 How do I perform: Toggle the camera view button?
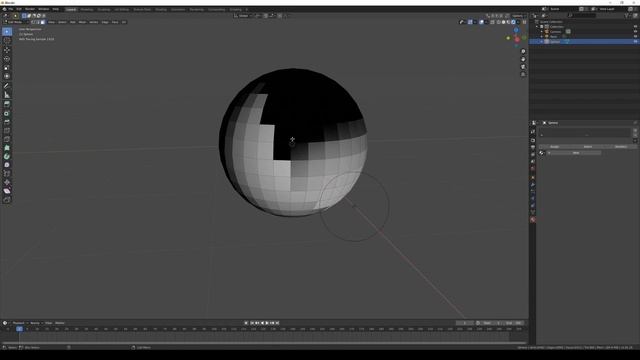[523, 67]
